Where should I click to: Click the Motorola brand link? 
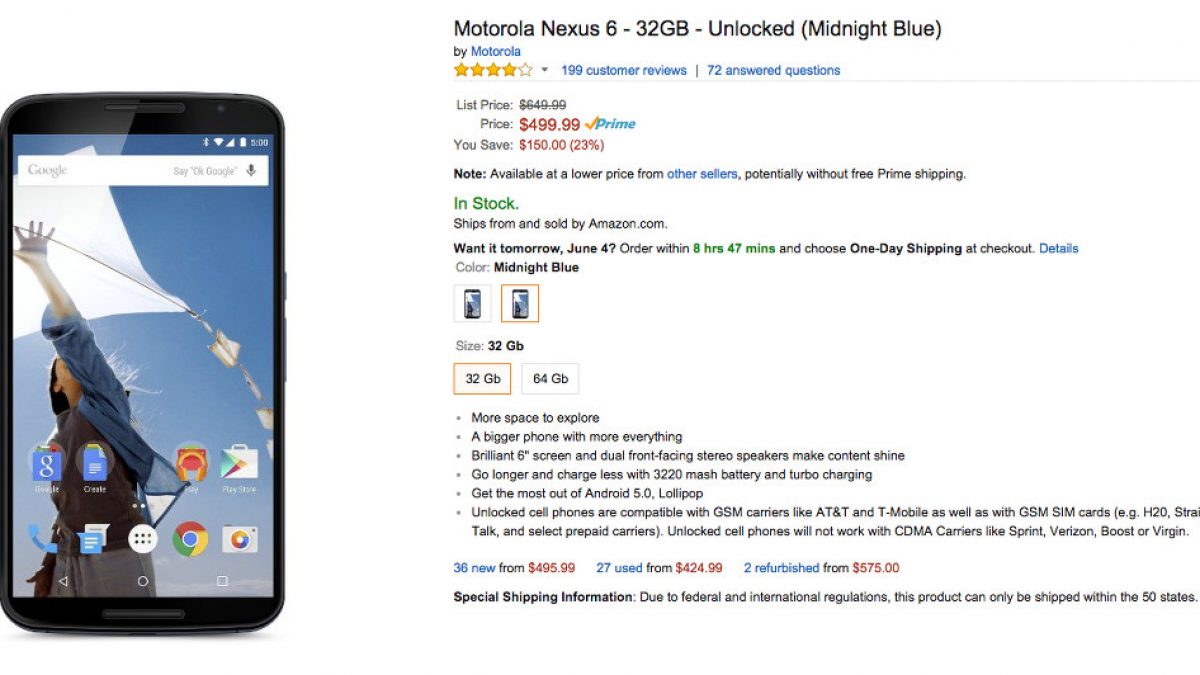pyautogui.click(x=495, y=51)
